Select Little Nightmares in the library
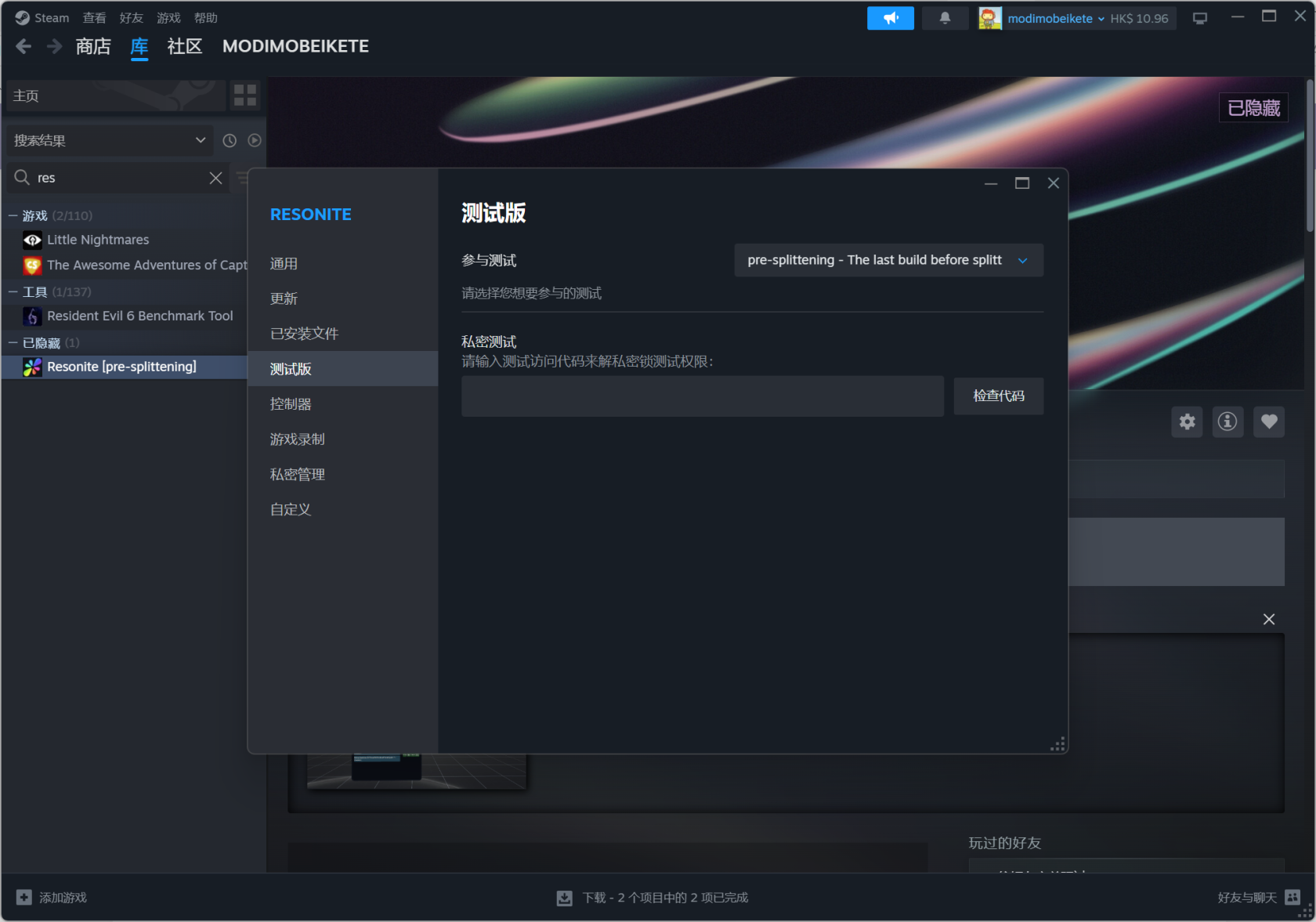The height and width of the screenshot is (922, 1316). (x=98, y=240)
